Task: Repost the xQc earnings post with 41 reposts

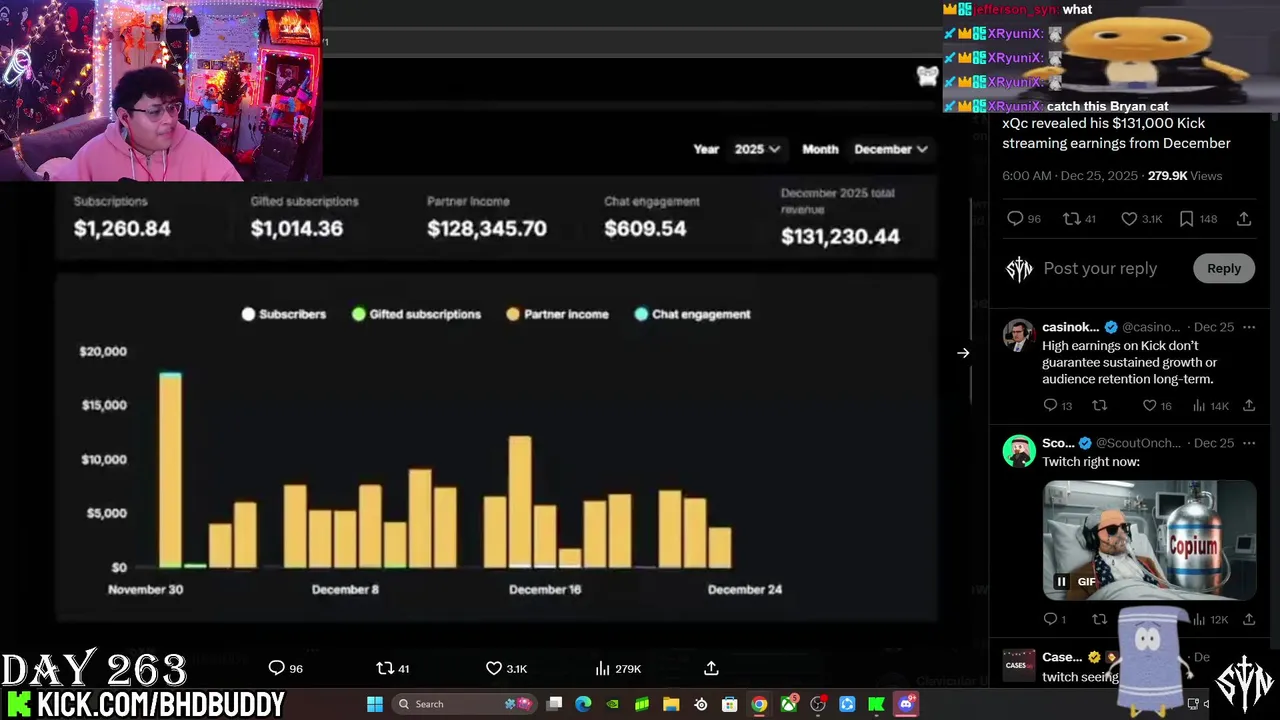Action: pyautogui.click(x=1071, y=218)
